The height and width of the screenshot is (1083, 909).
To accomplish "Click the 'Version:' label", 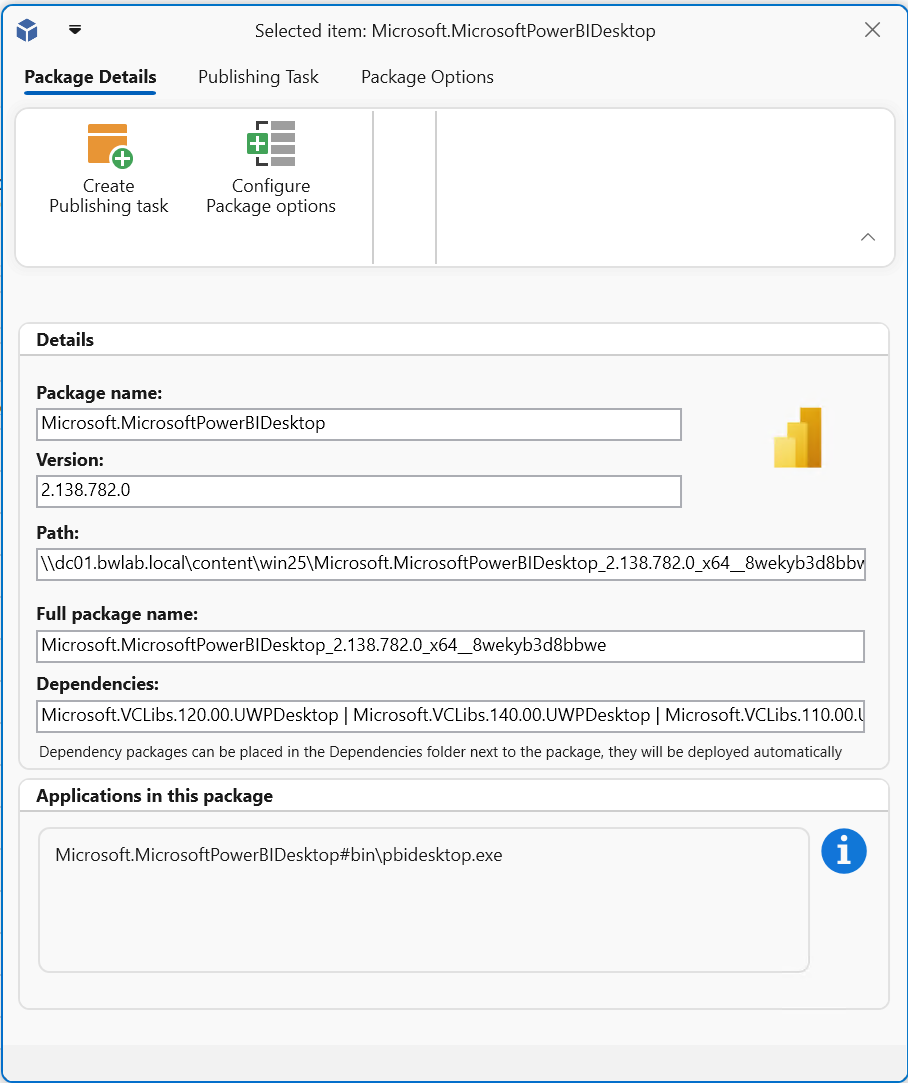I will [70, 460].
